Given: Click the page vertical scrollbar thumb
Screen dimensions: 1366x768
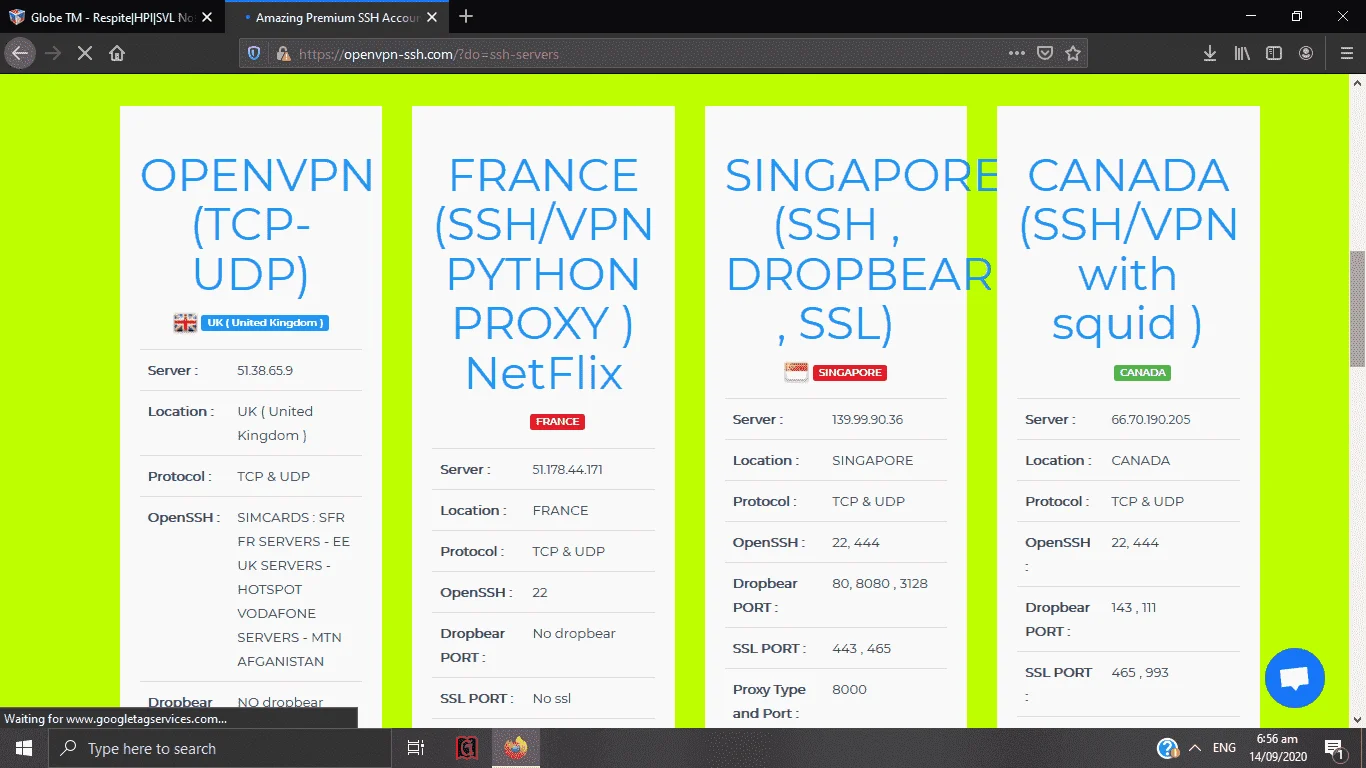Looking at the screenshot, I should (1357, 308).
